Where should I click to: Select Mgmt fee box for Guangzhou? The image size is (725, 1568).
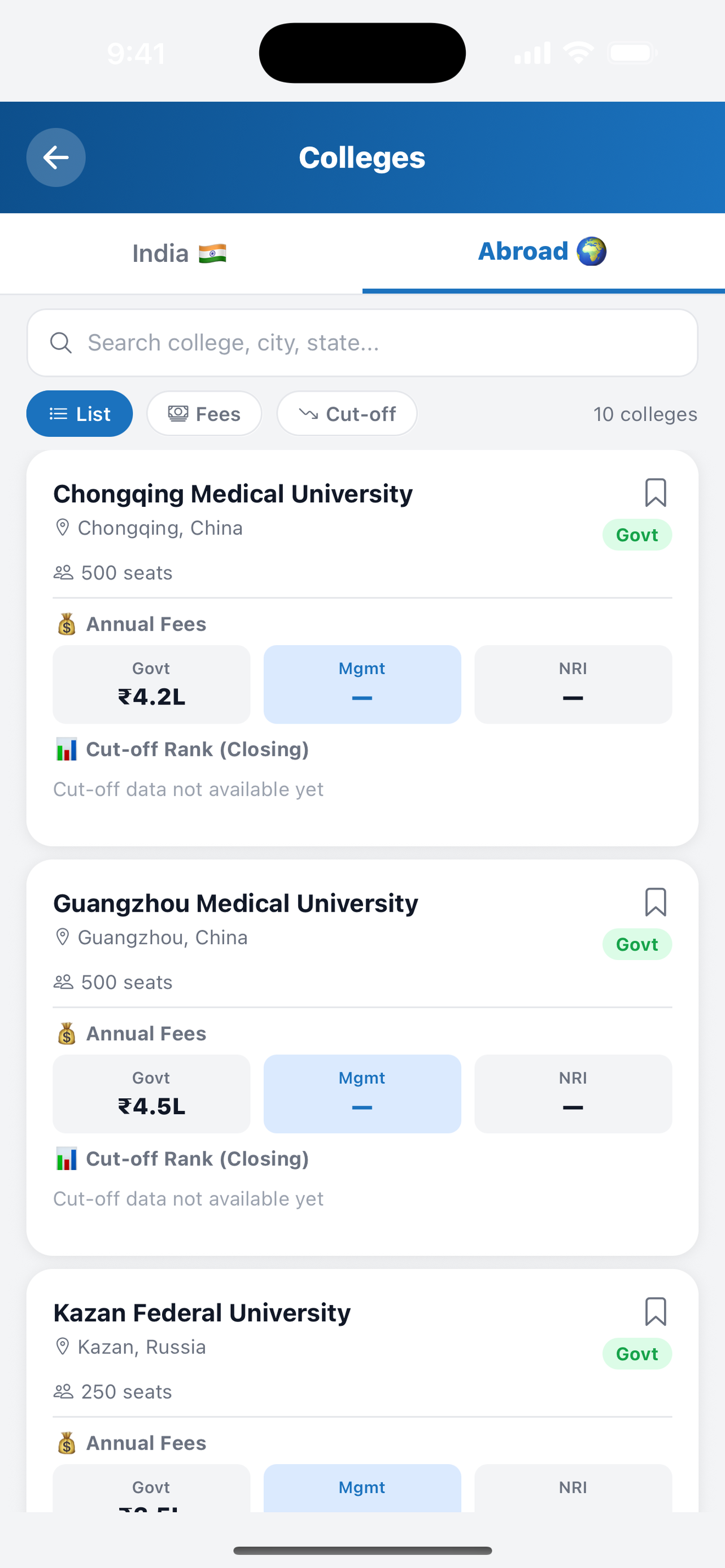362,1094
